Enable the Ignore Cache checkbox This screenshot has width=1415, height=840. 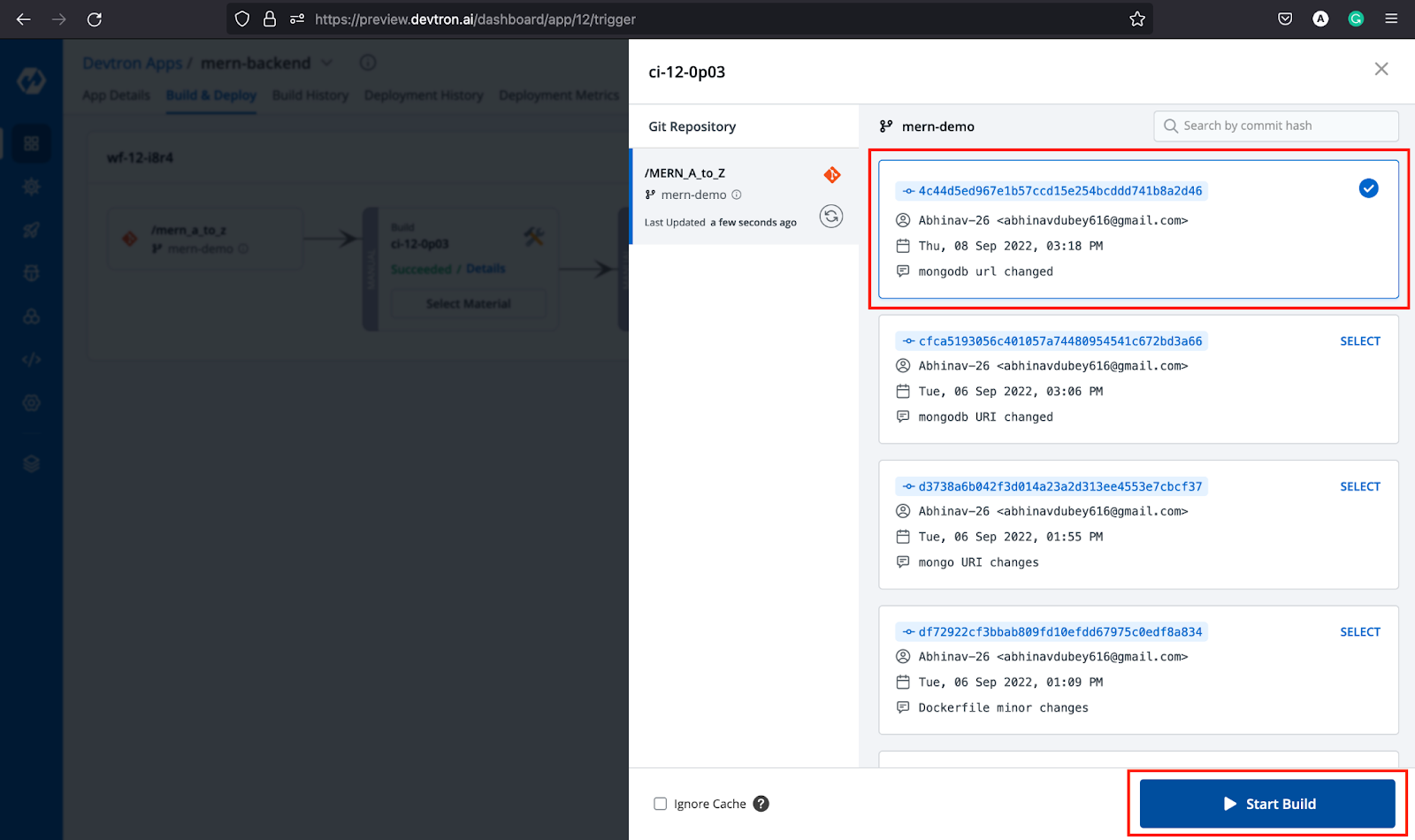click(x=660, y=804)
